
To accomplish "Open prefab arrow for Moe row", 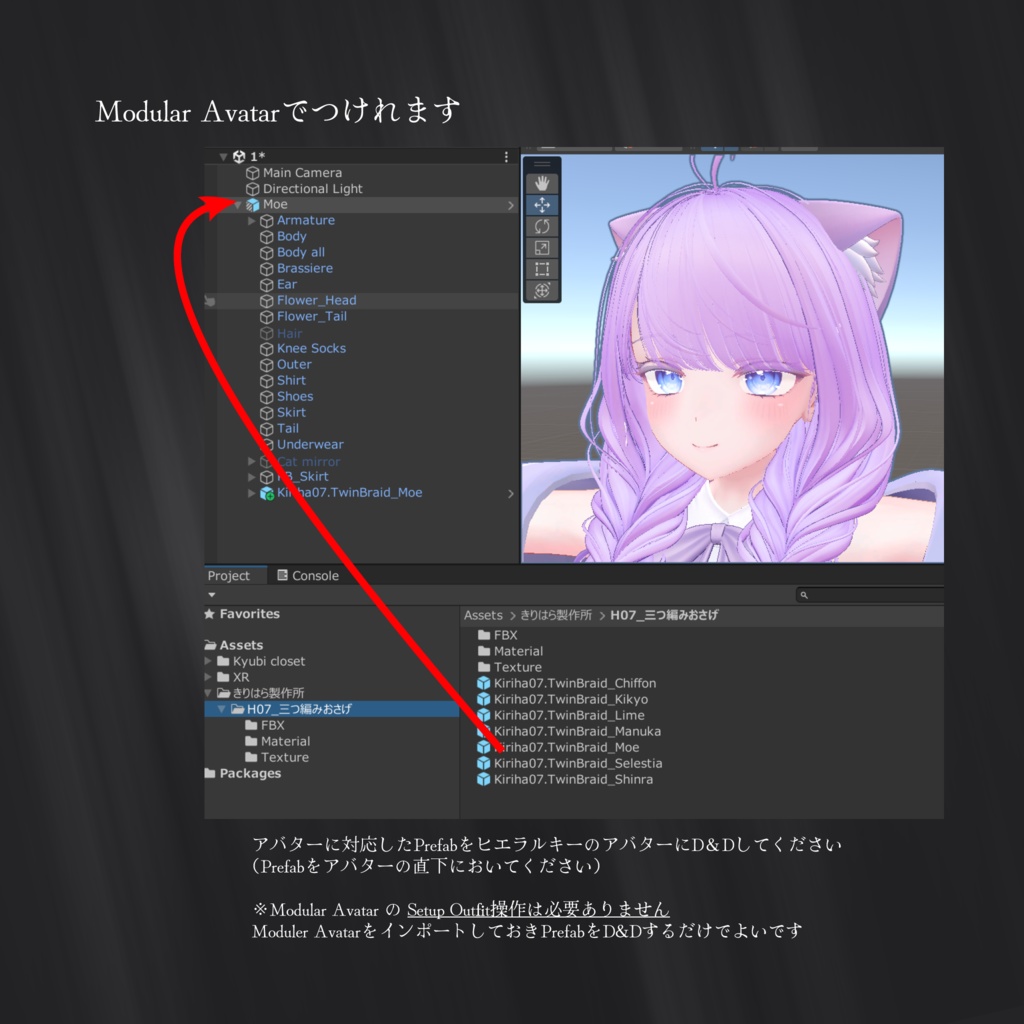I will [x=511, y=205].
